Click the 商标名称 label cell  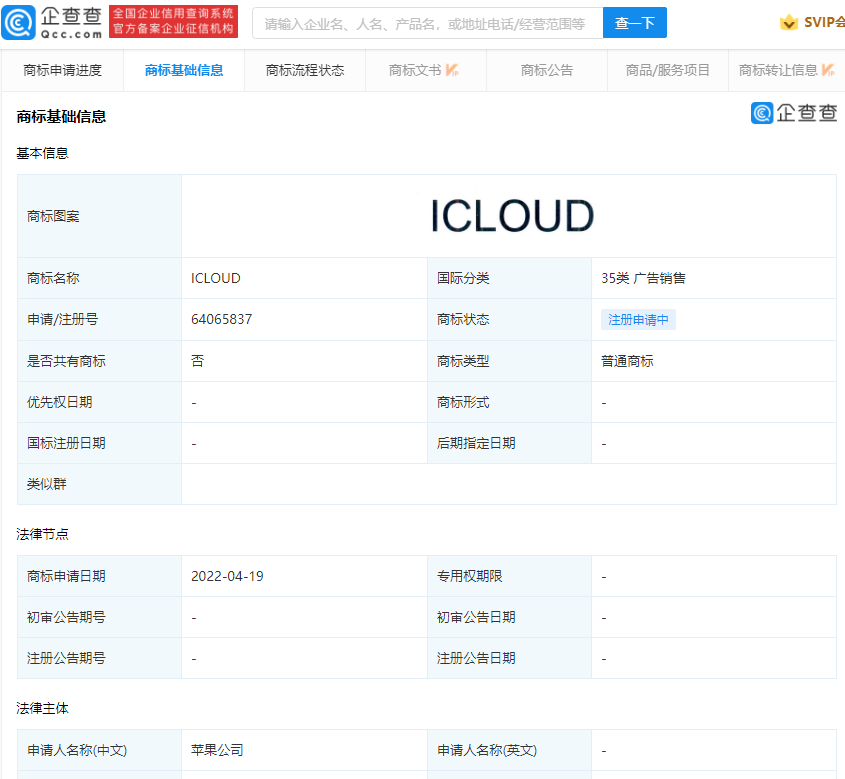coord(100,279)
